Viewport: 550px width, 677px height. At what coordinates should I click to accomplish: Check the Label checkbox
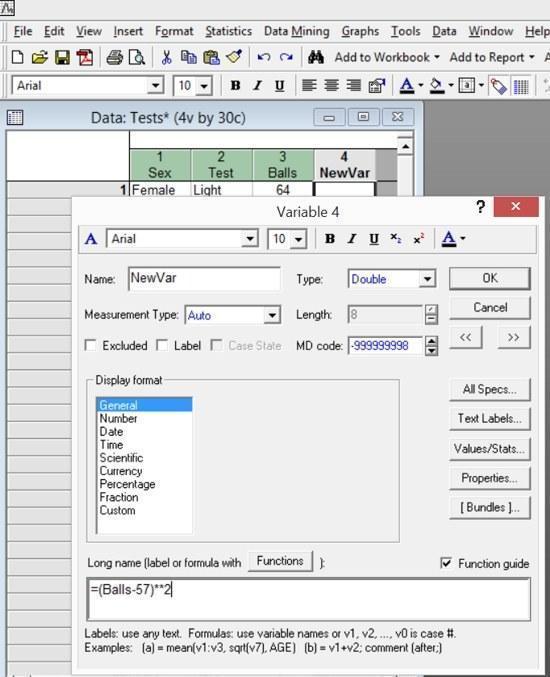coord(162,345)
